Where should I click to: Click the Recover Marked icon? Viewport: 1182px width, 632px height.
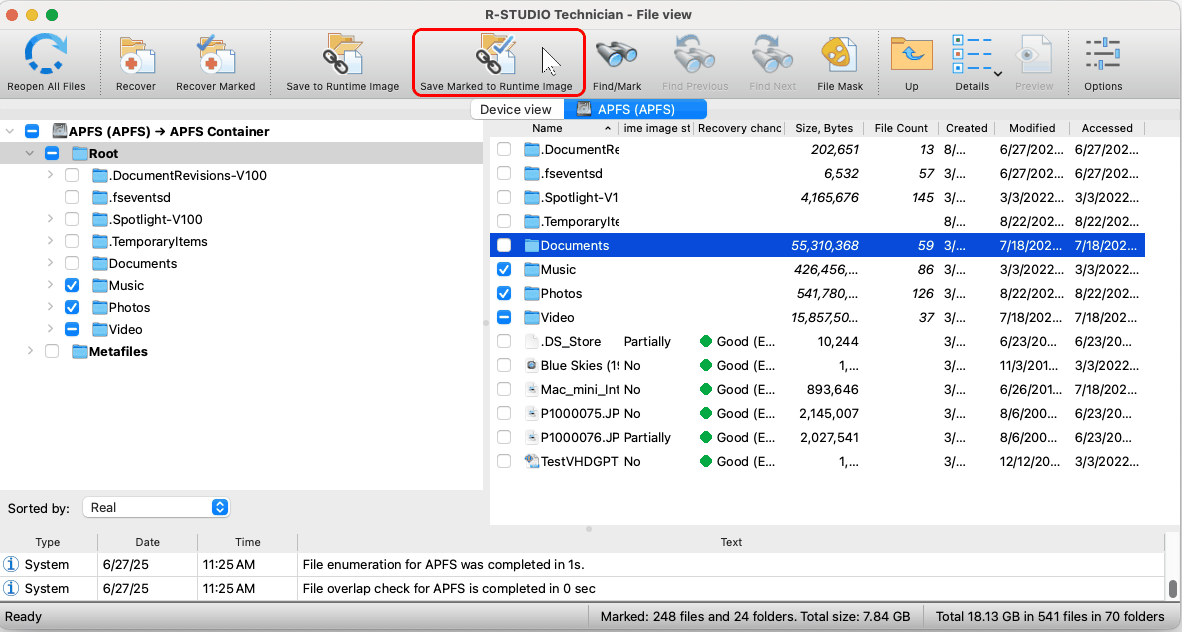[x=215, y=58]
